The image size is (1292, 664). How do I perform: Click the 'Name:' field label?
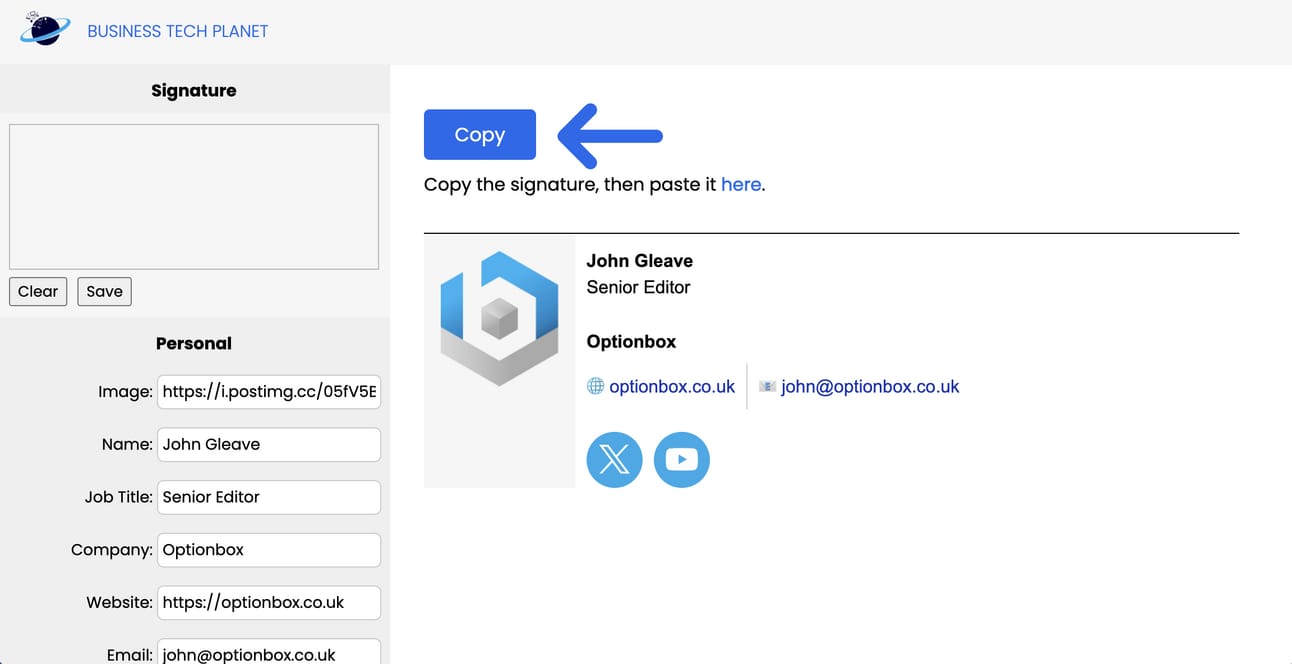pyautogui.click(x=127, y=444)
